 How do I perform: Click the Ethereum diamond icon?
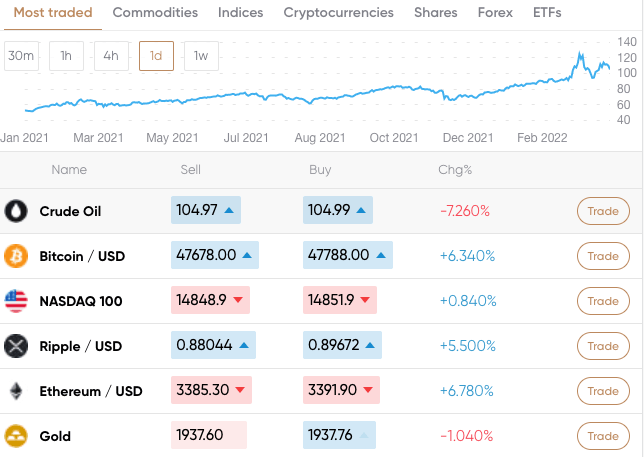(x=16, y=391)
